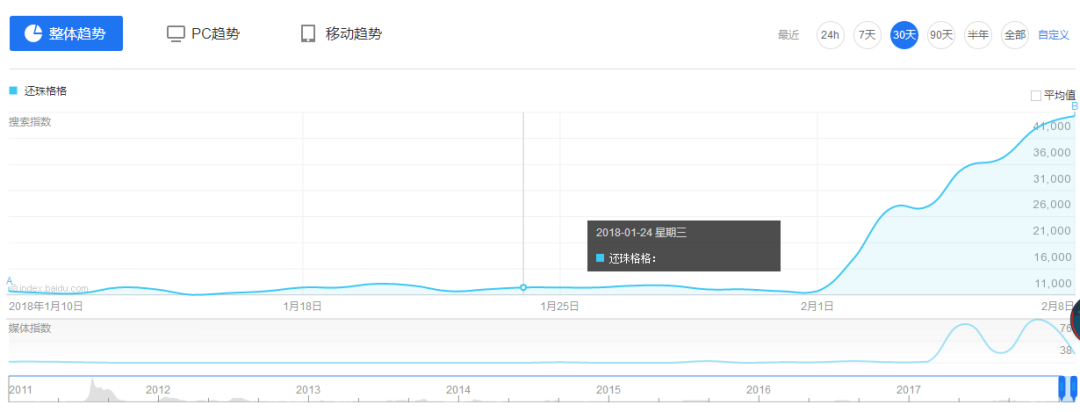Toggle the 还珠格格 legend series
This screenshot has width=1080, height=412.
[45, 91]
